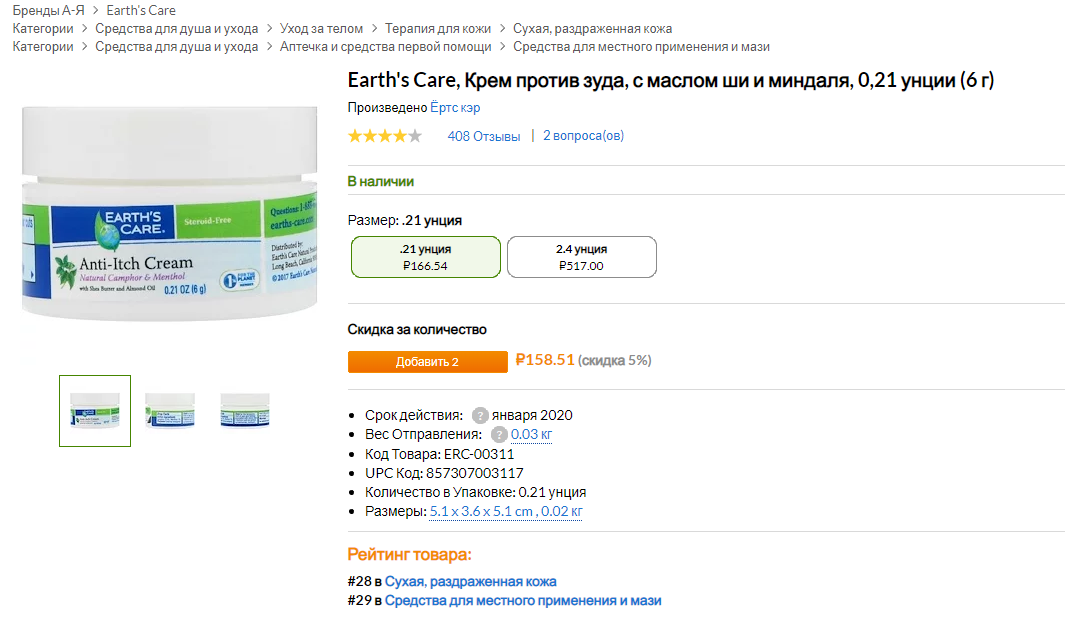The image size is (1070, 617).
Task: View the third product thumbnail image
Action: [x=245, y=410]
